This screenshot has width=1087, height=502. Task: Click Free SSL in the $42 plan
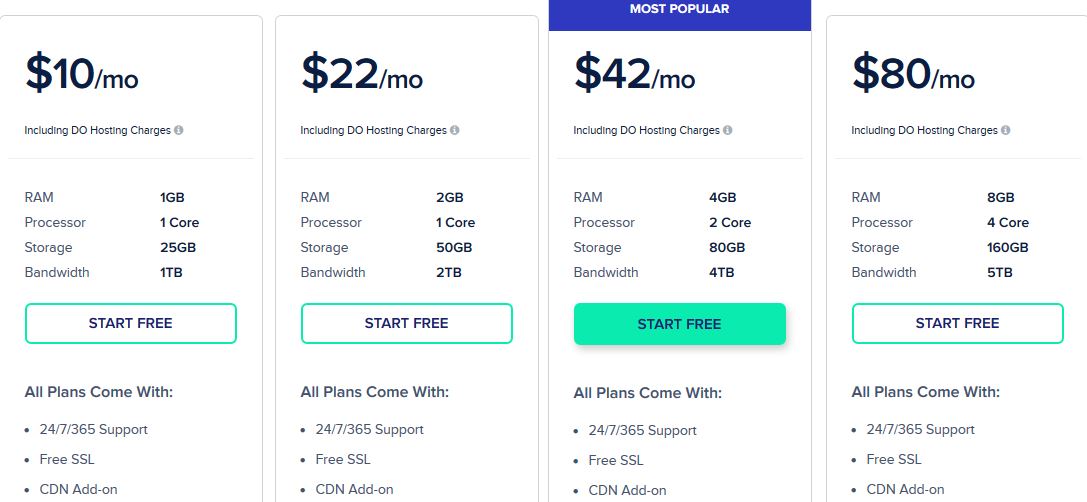pos(616,460)
